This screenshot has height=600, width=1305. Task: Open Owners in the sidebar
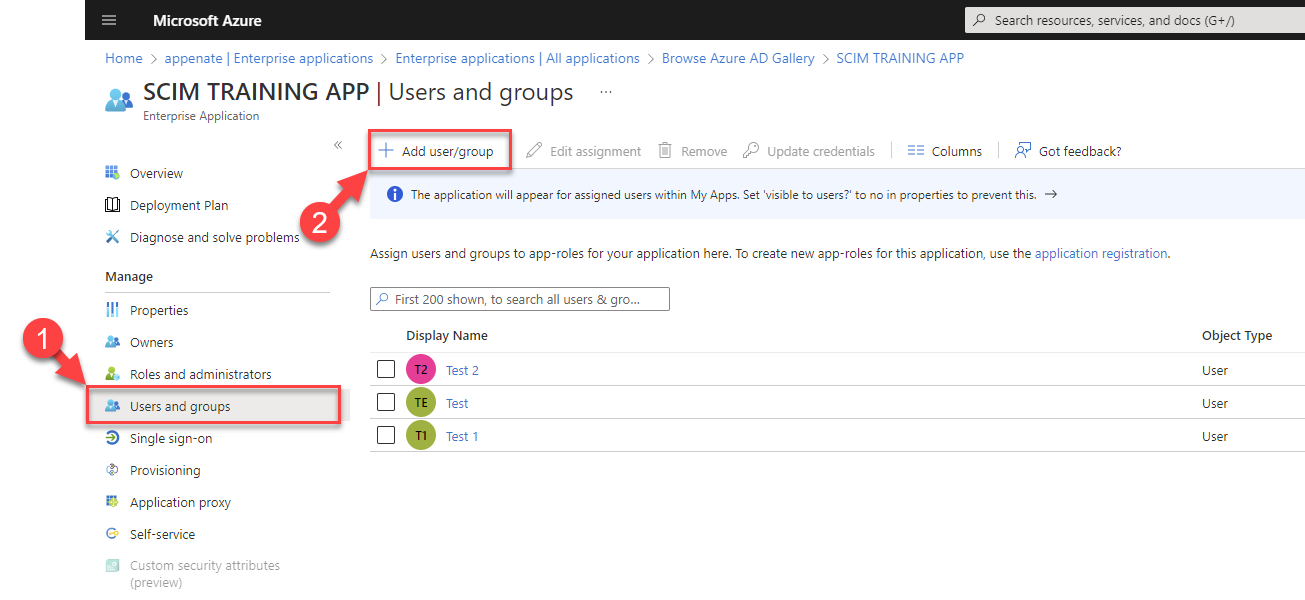coord(151,342)
